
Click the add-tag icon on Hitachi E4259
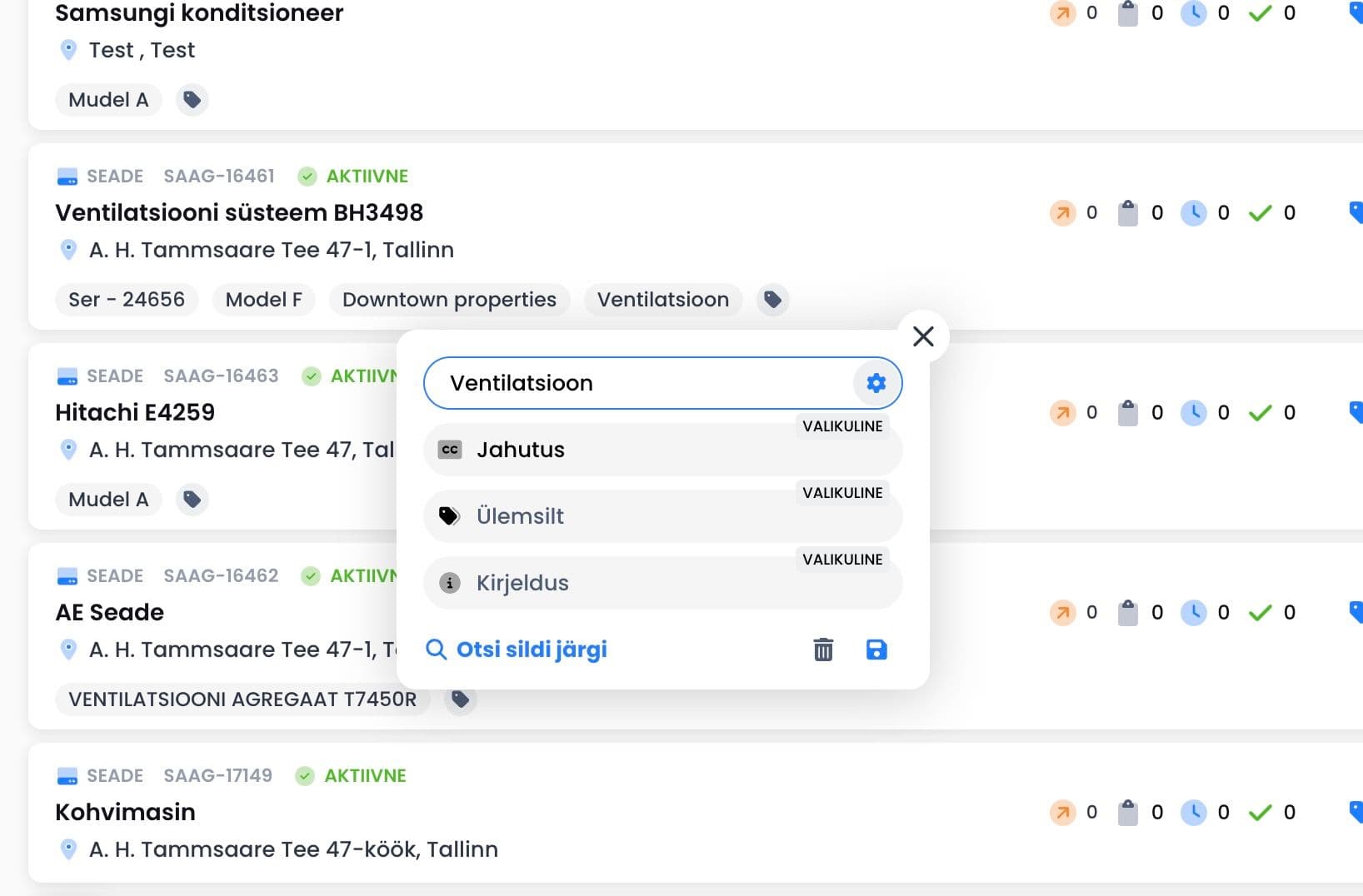pos(192,500)
